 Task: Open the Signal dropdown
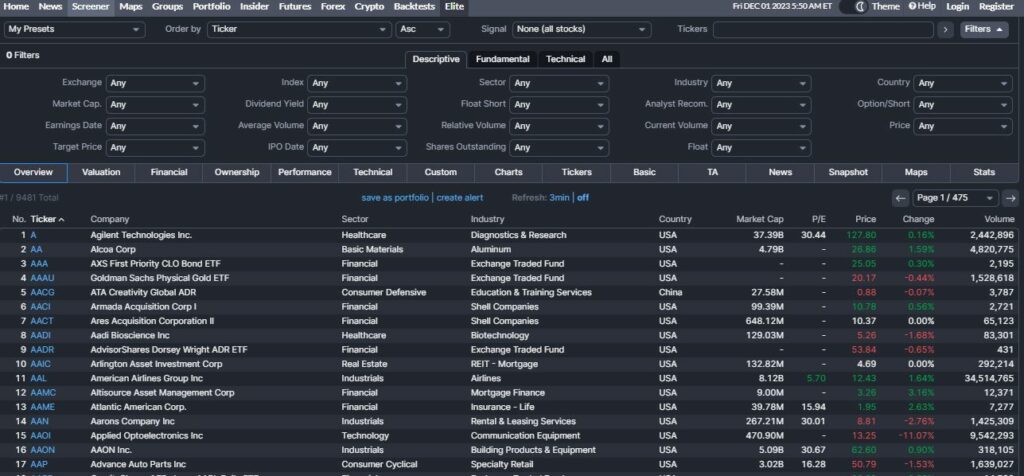coord(582,29)
